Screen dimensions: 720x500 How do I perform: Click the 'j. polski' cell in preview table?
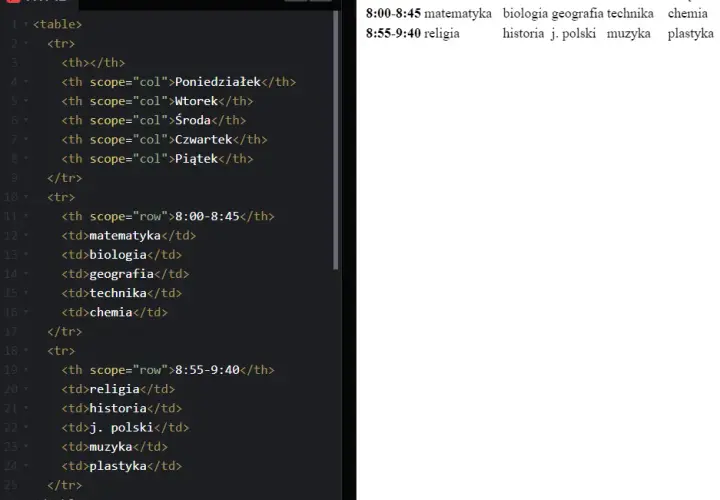tap(574, 34)
